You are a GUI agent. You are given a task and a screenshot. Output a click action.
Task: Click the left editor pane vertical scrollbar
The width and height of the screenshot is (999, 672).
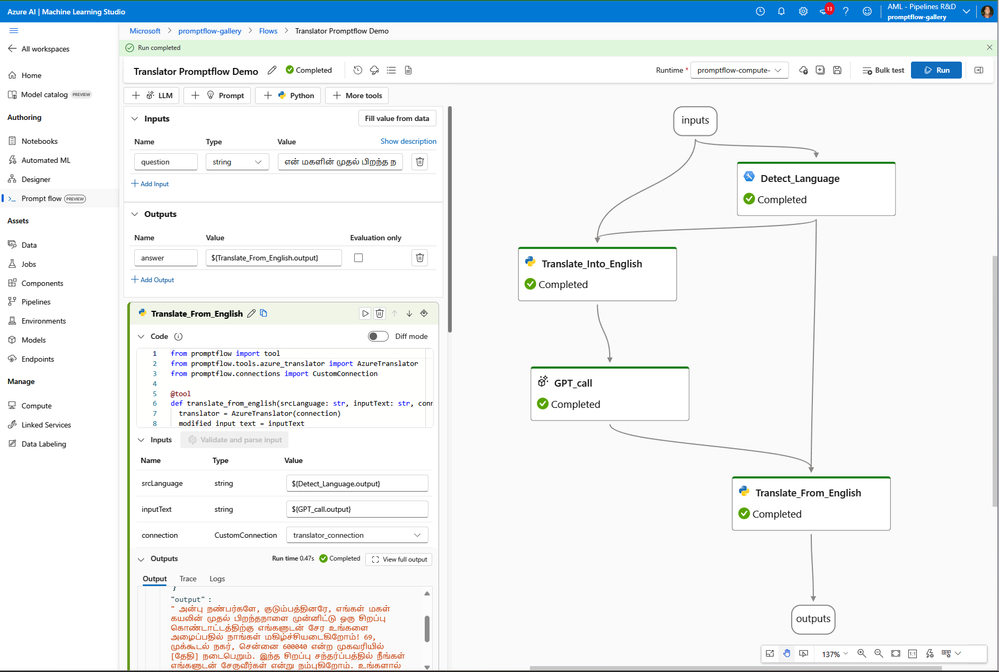[x=450, y=220]
